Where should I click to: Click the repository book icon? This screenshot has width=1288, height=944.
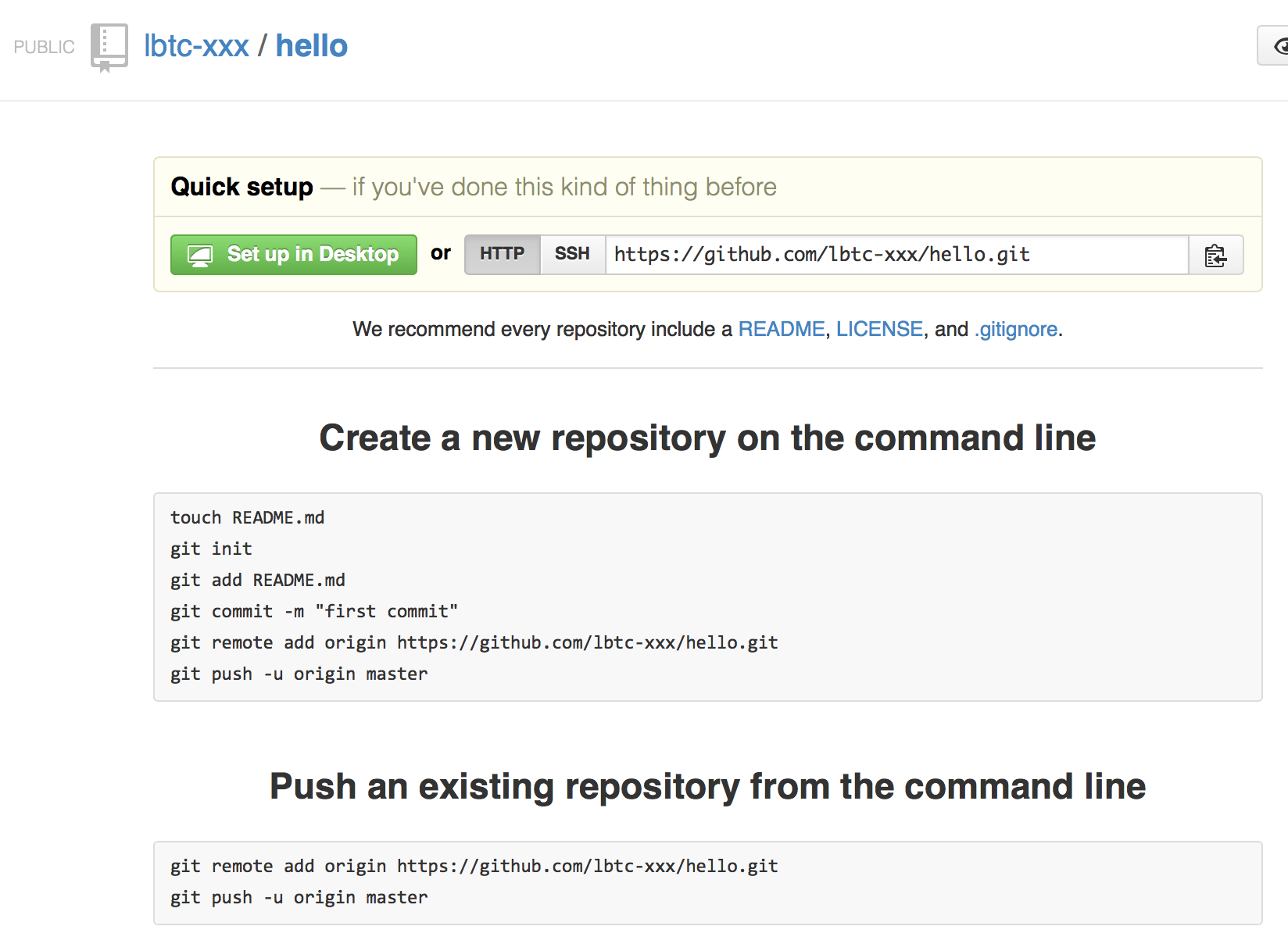click(109, 47)
